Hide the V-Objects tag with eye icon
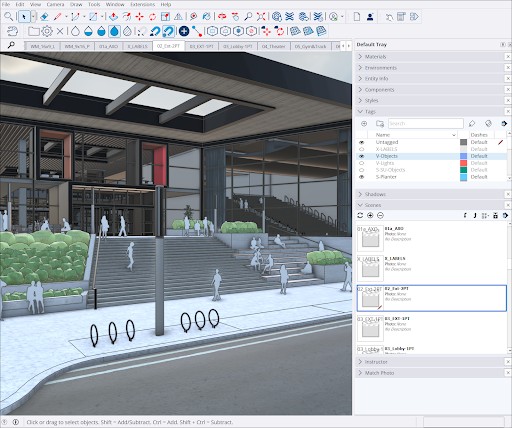The width and height of the screenshot is (512, 428). tap(361, 156)
